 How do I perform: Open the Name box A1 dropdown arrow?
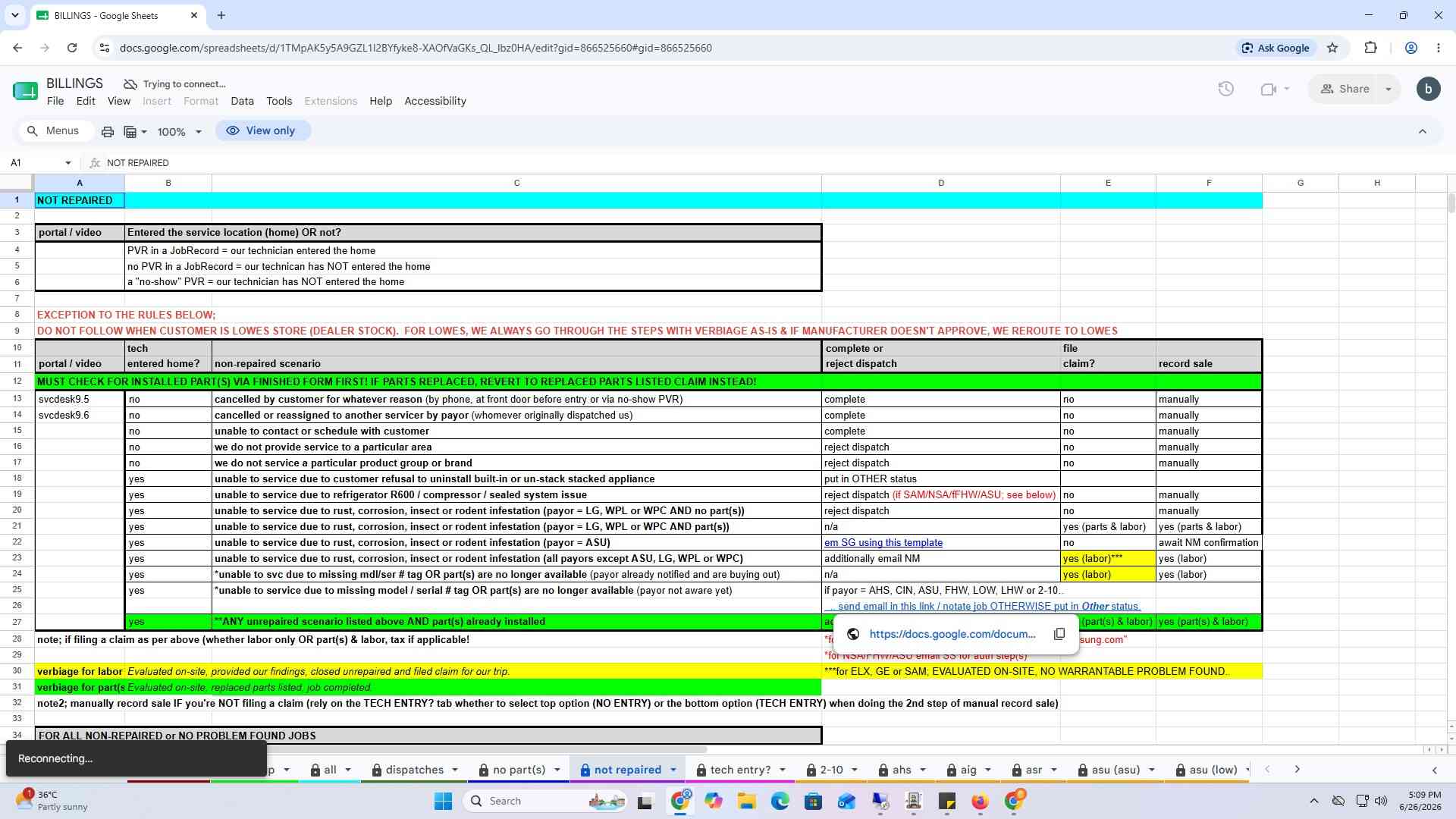tap(68, 163)
